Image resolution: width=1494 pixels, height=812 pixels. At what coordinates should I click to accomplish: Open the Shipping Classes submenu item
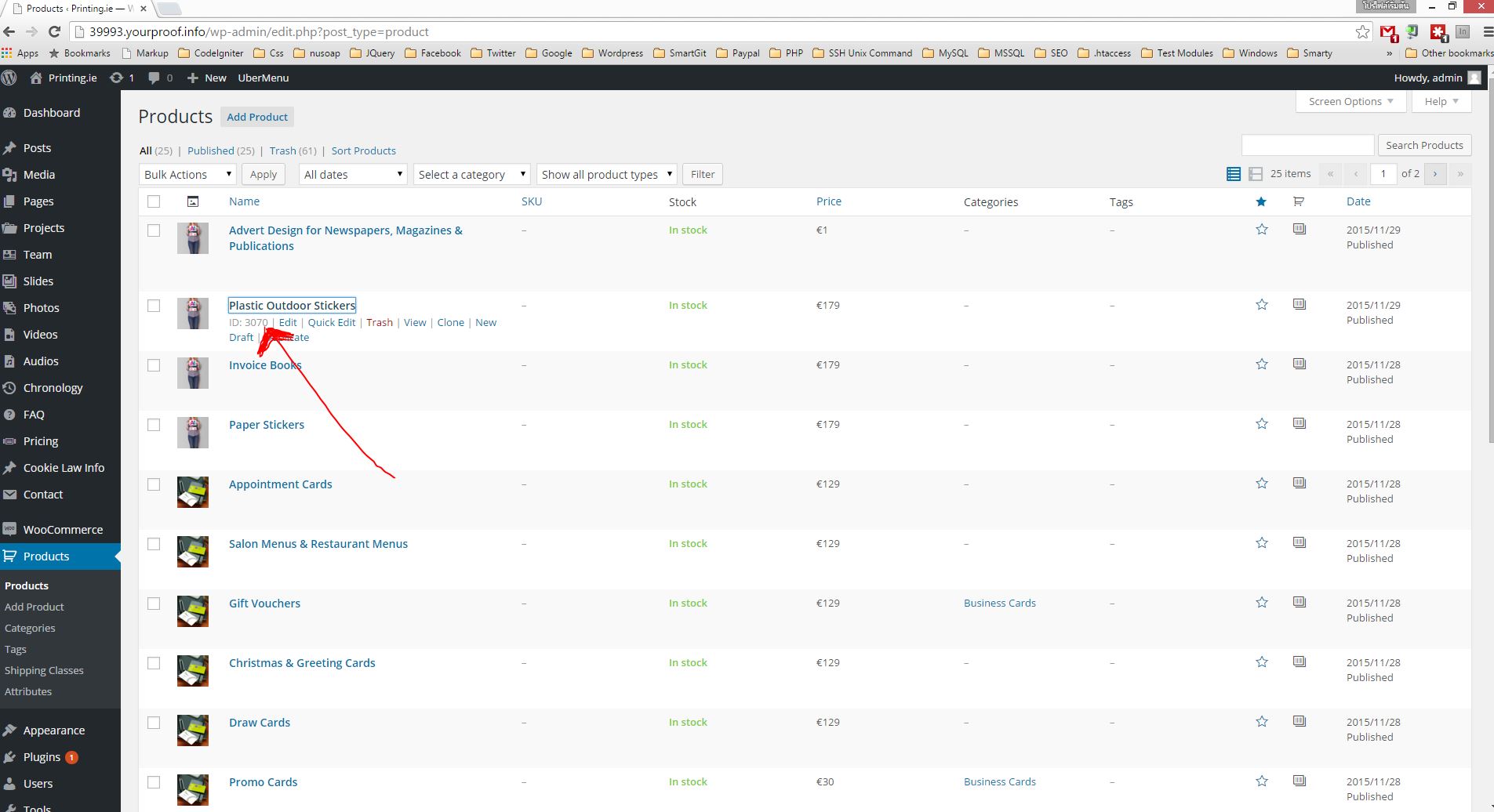(x=44, y=670)
